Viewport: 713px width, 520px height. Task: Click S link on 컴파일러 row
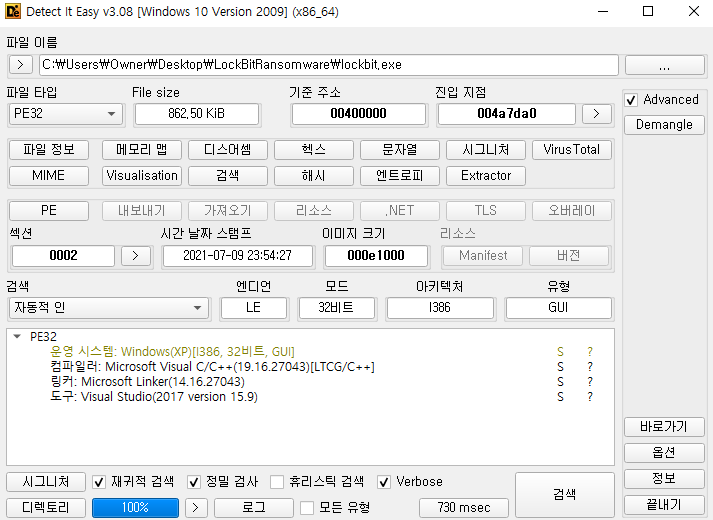pyautogui.click(x=560, y=367)
